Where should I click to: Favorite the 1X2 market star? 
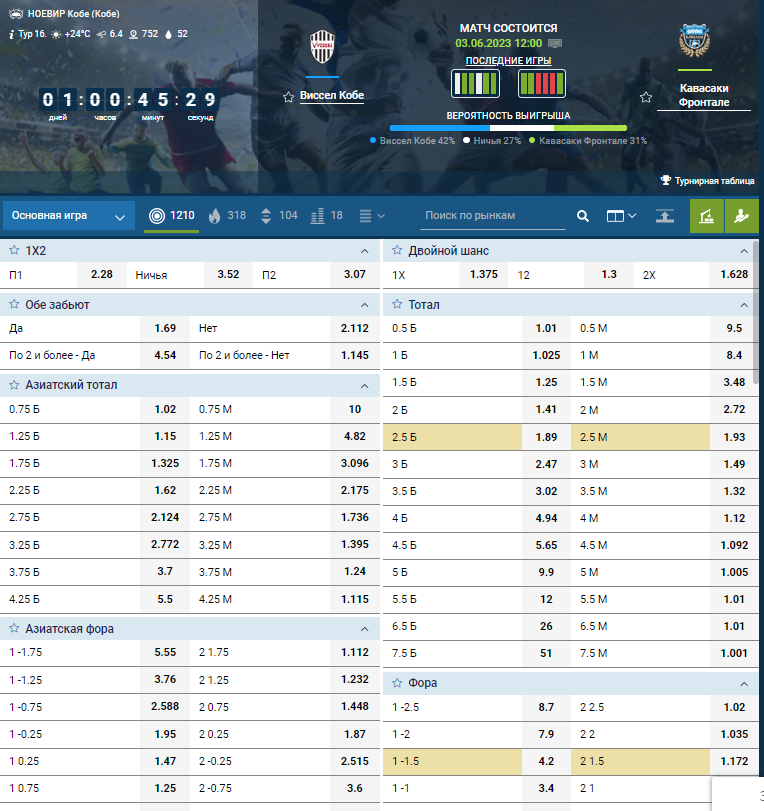tap(14, 250)
